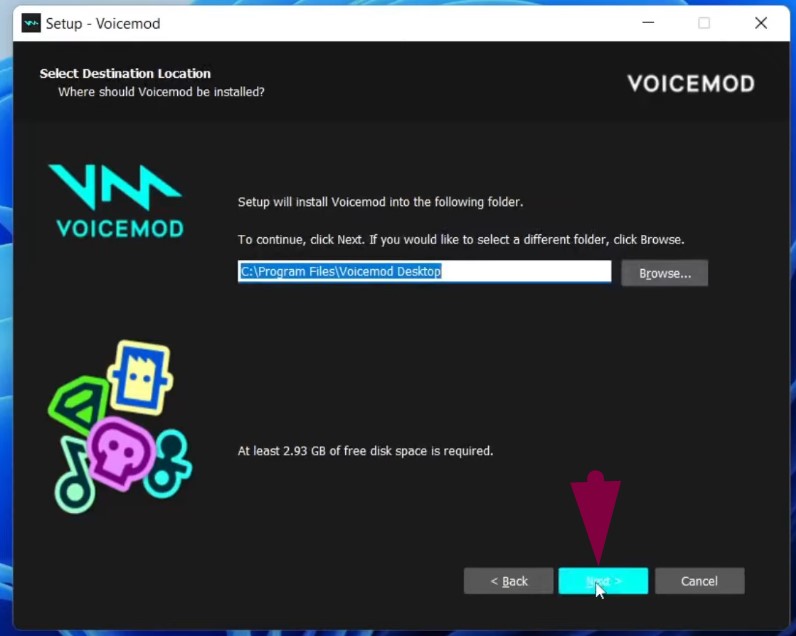Click the Voicemod title bar app icon
The width and height of the screenshot is (796, 636).
[31, 23]
